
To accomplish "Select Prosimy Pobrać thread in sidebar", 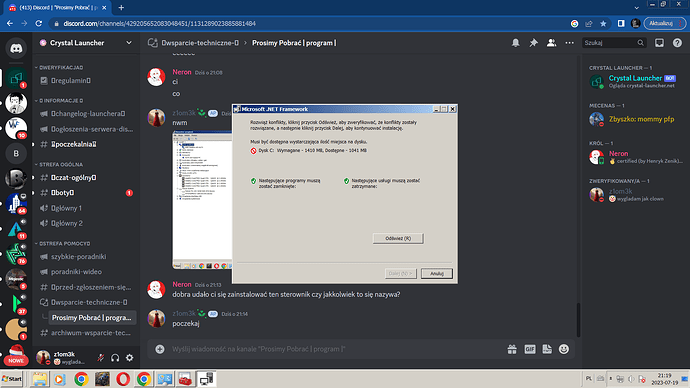I will click(92, 318).
